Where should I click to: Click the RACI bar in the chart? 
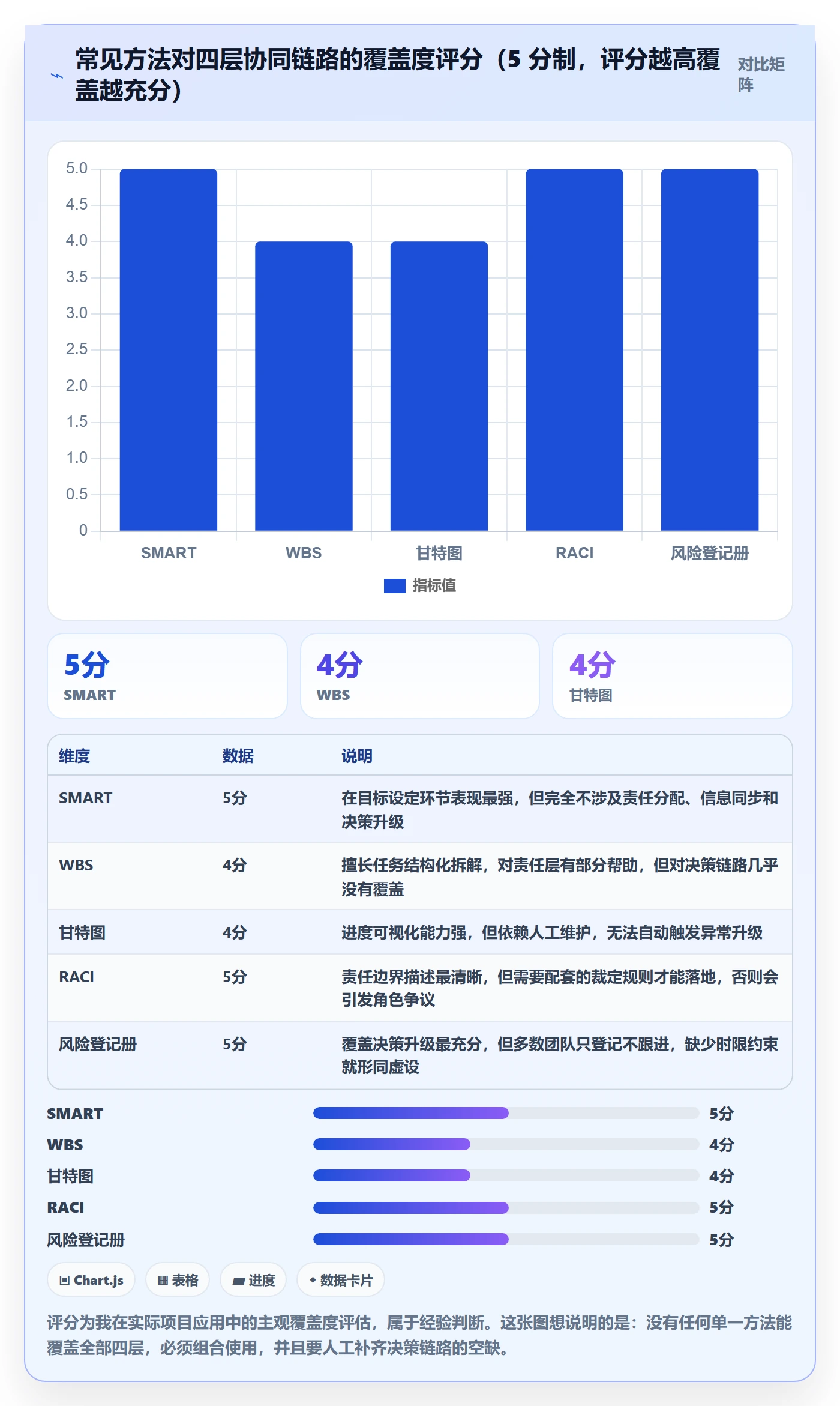point(574,350)
